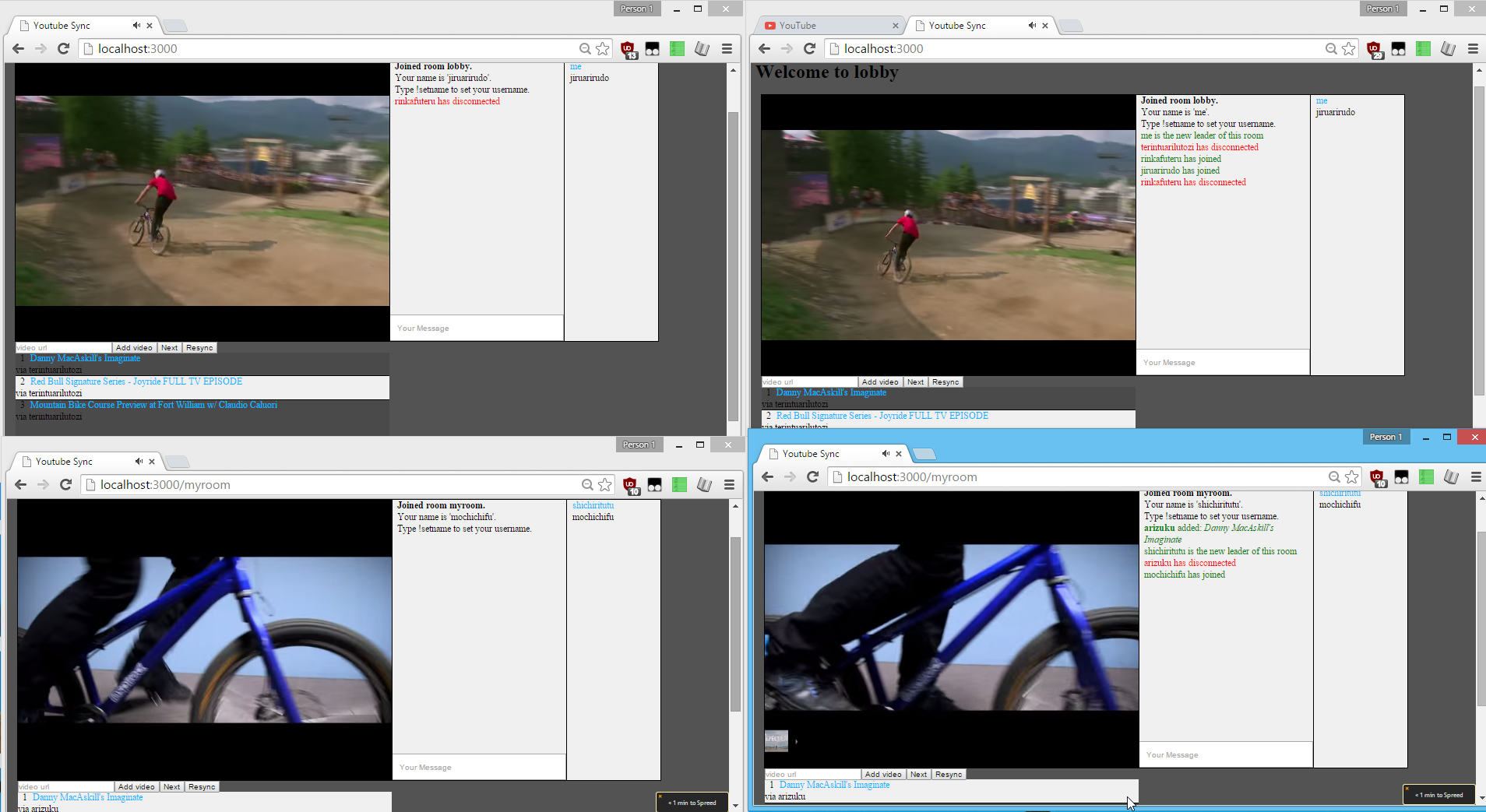Screen dimensions: 1486x812
Task: Open new tab in jiruarirudo's lobby window
Action: pyautogui.click(x=174, y=26)
